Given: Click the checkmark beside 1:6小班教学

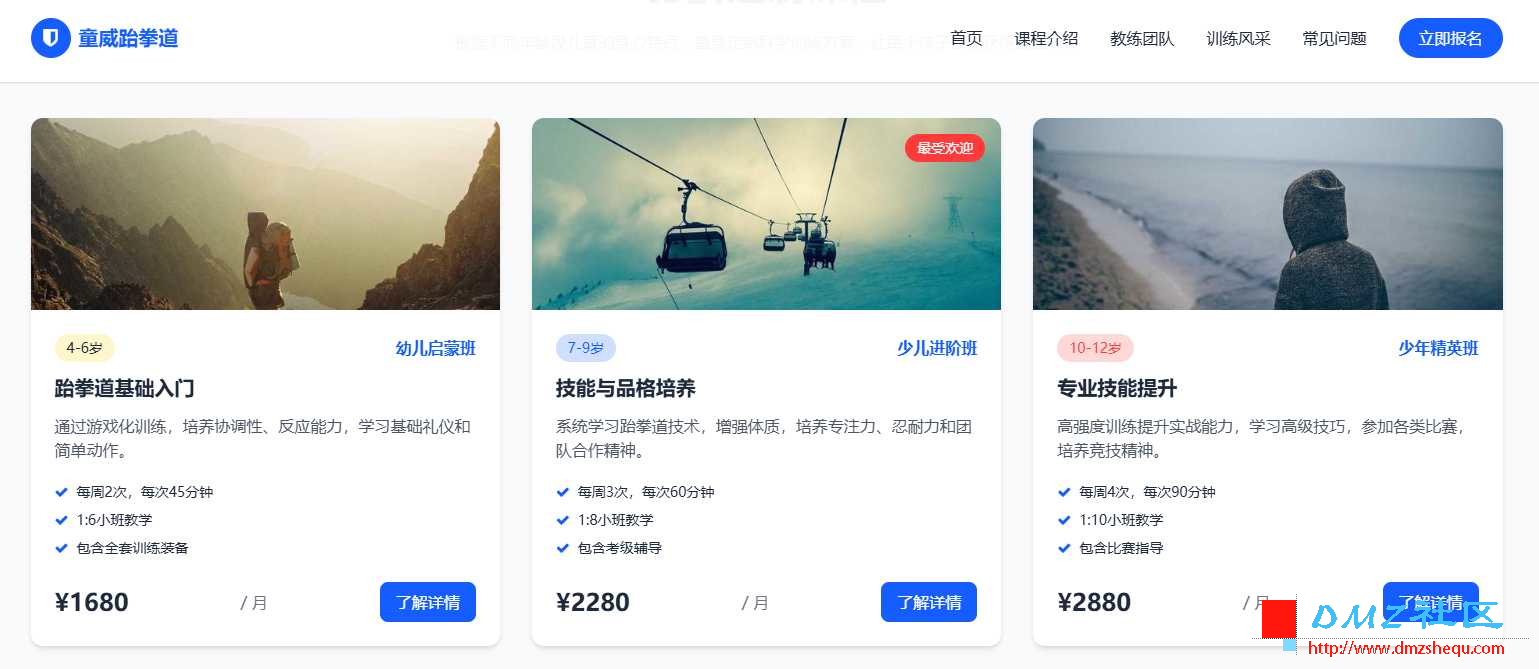Looking at the screenshot, I should pyautogui.click(x=61, y=520).
